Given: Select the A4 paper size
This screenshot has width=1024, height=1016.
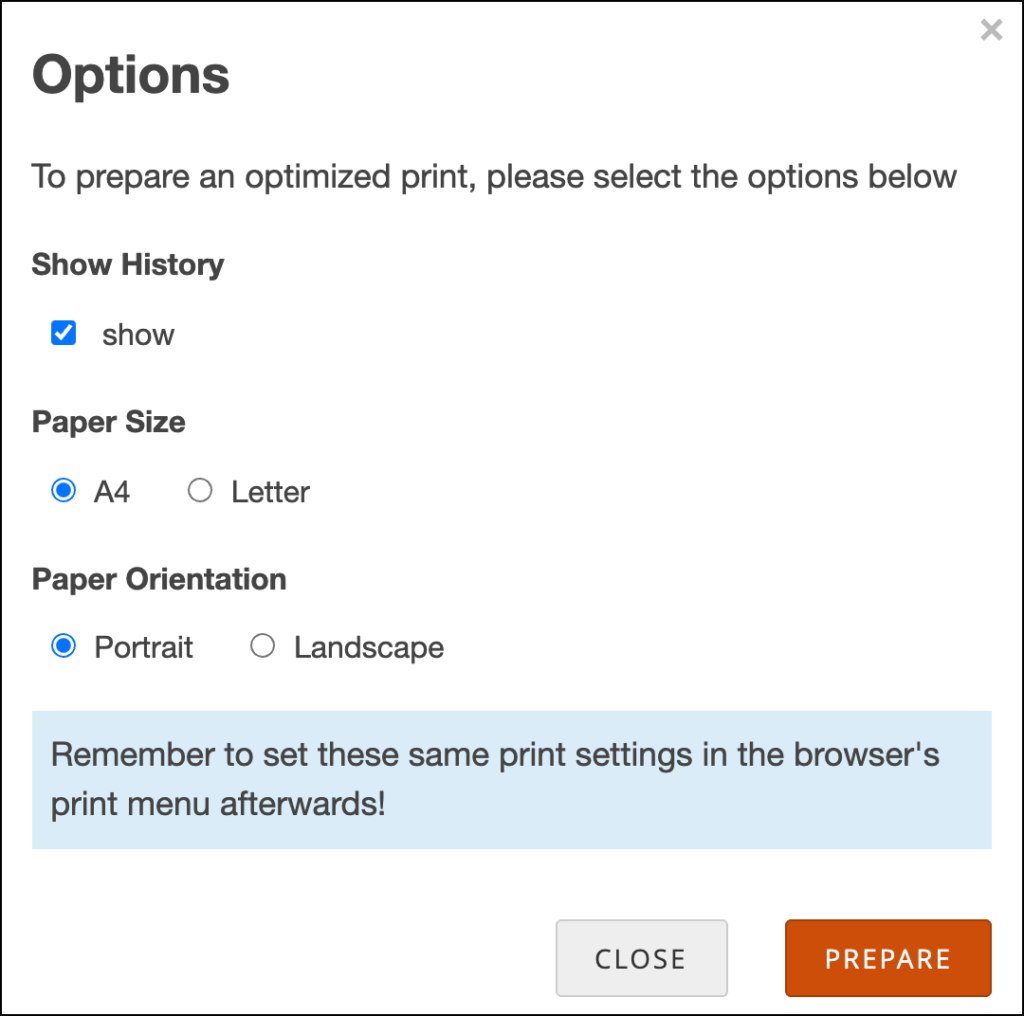Looking at the screenshot, I should (63, 490).
